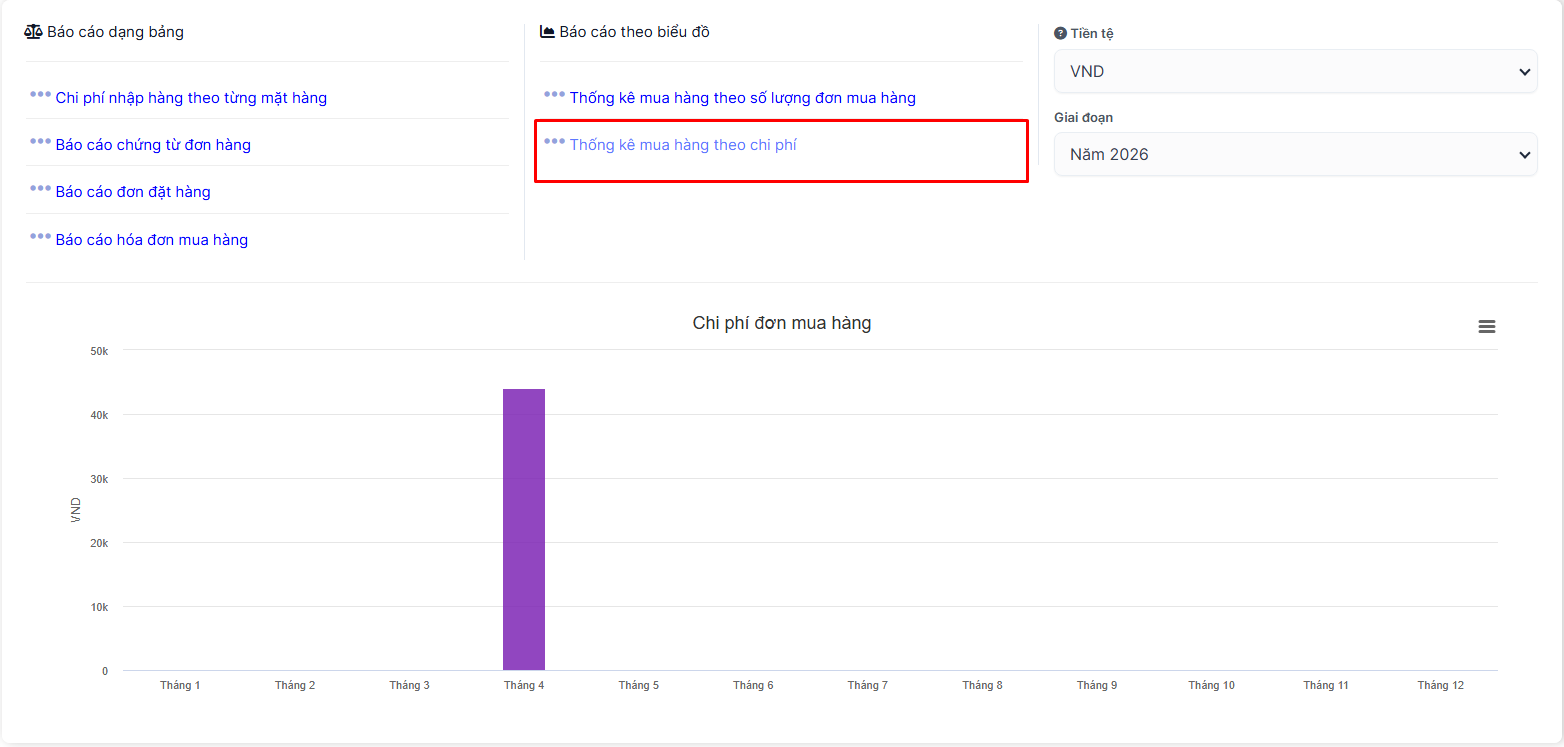Click the help icon beside Tiền tệ

[x=1060, y=34]
